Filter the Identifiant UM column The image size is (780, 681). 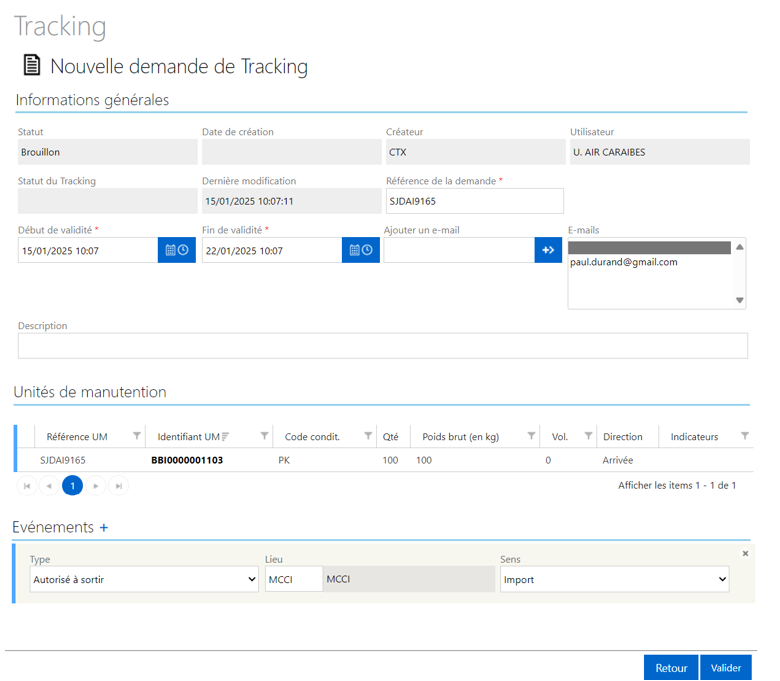(x=264, y=436)
